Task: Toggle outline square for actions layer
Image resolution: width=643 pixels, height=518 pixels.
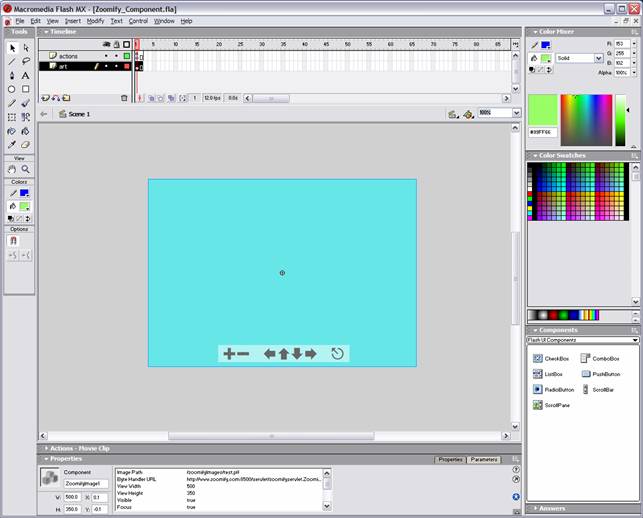Action: 126,56
